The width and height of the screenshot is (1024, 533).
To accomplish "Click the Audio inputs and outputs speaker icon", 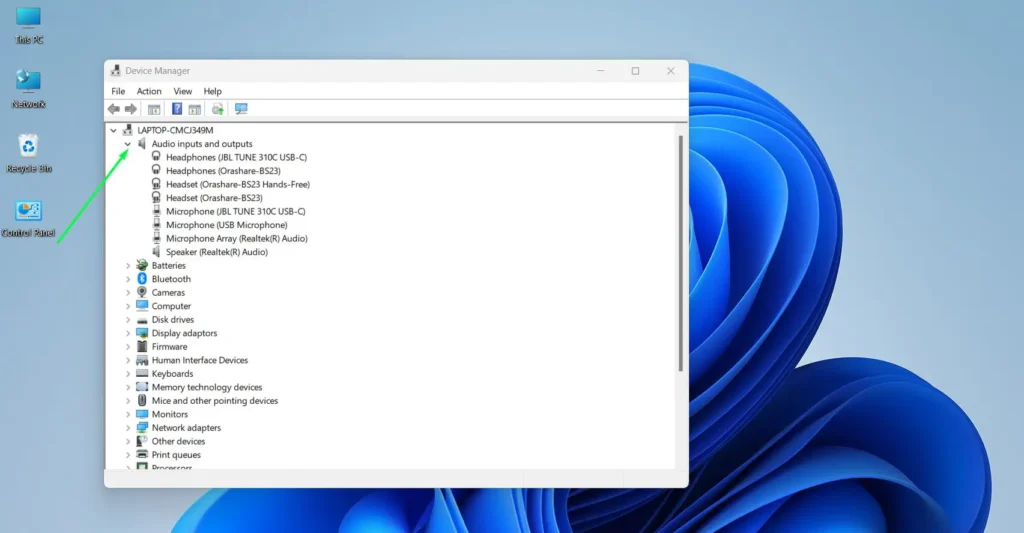I will coord(142,144).
